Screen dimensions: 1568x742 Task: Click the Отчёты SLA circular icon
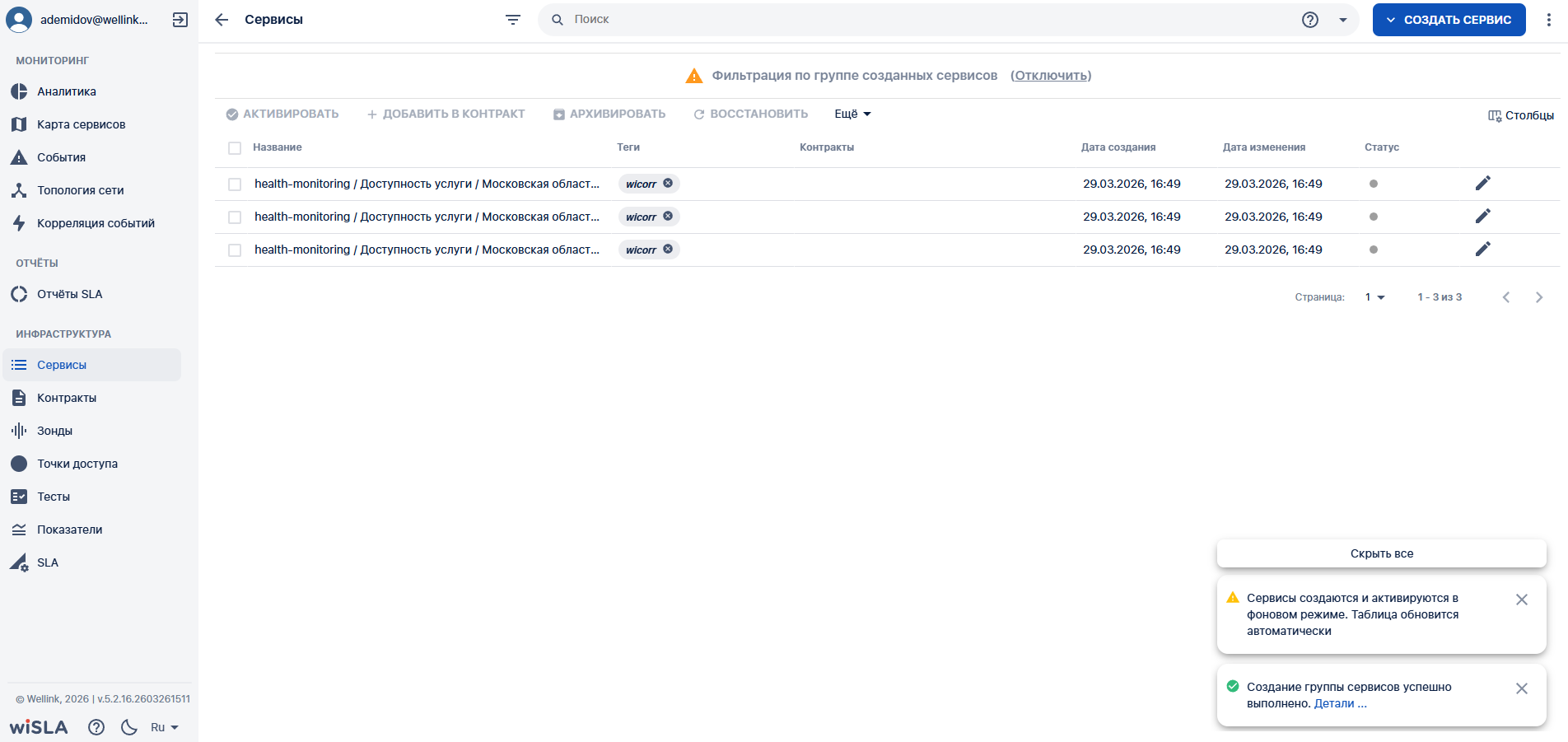coord(19,294)
